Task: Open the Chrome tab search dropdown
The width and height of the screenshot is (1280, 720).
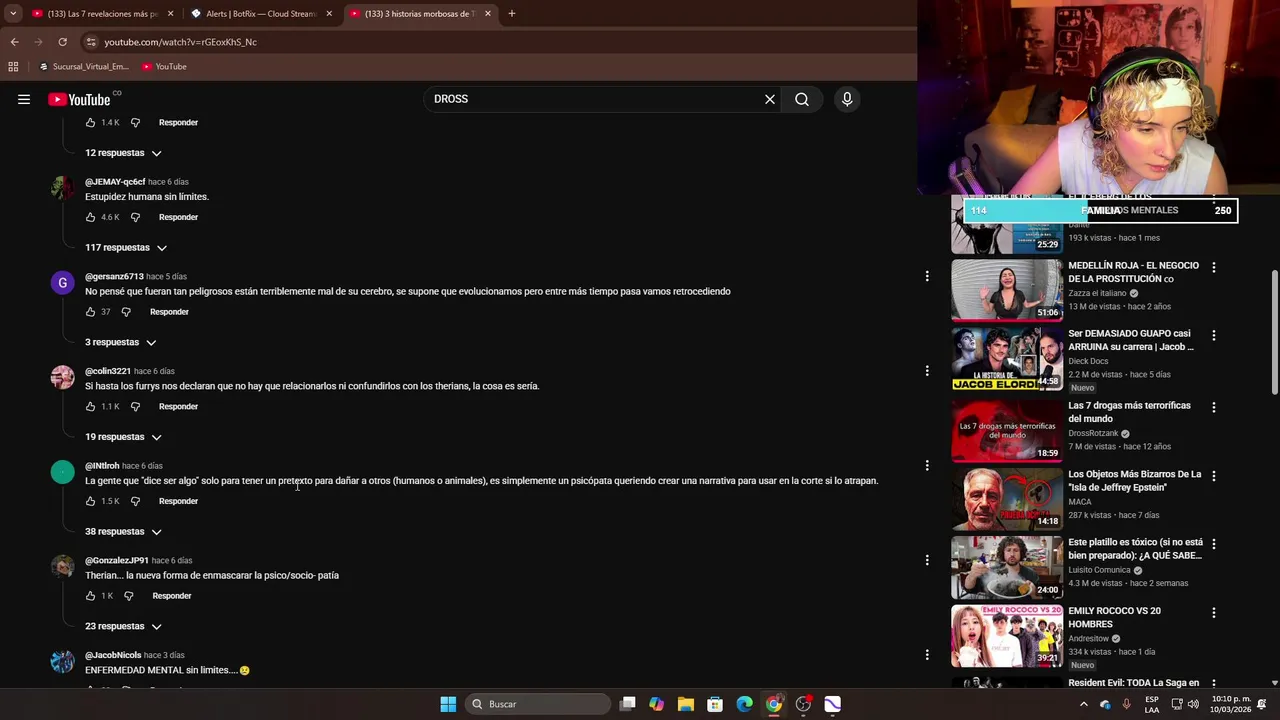Action: [13, 13]
